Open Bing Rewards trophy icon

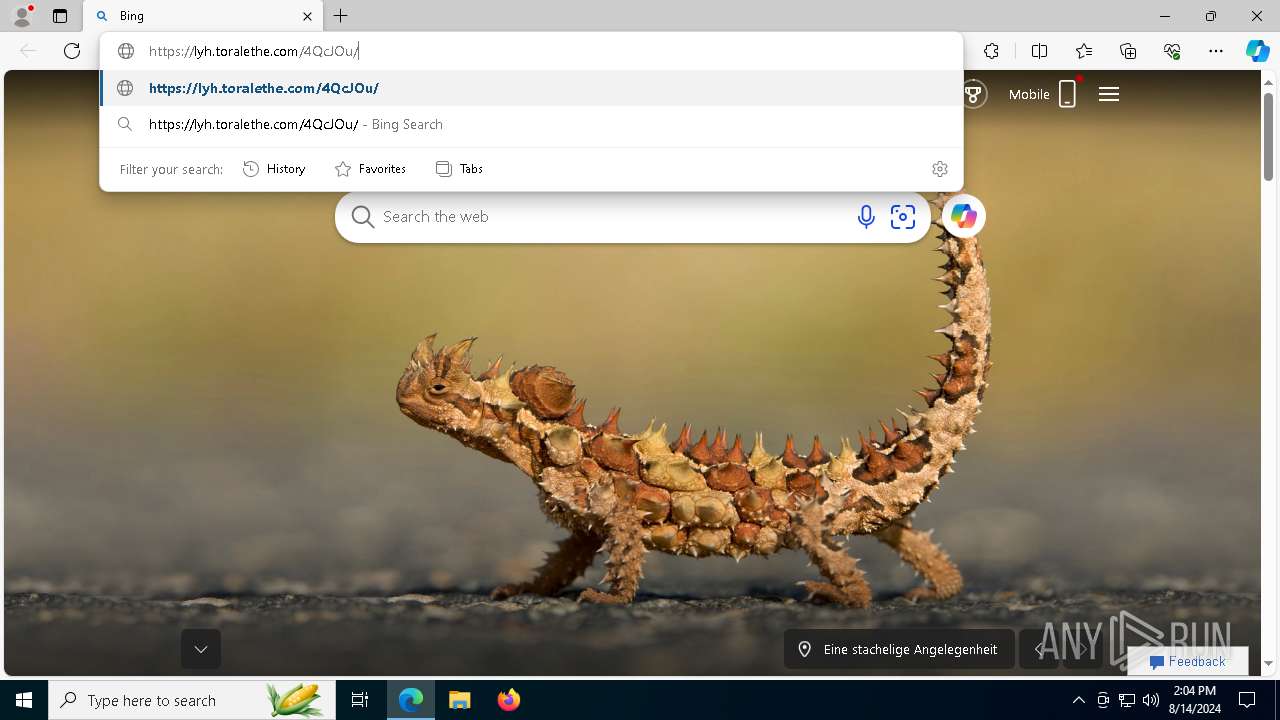[x=973, y=94]
